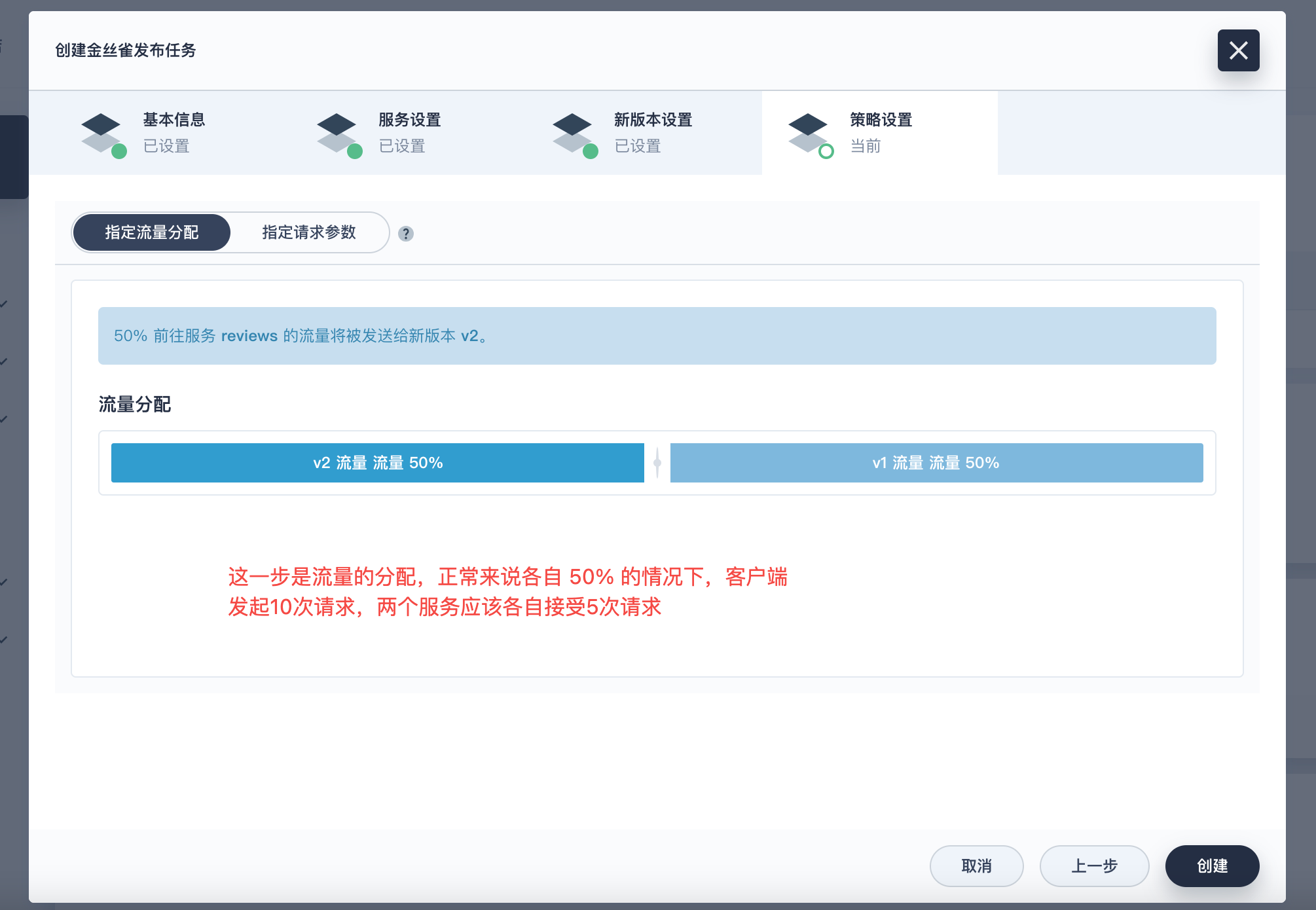The image size is (1316, 910).
Task: Click the 服务设置 step layer icon
Action: [x=337, y=132]
